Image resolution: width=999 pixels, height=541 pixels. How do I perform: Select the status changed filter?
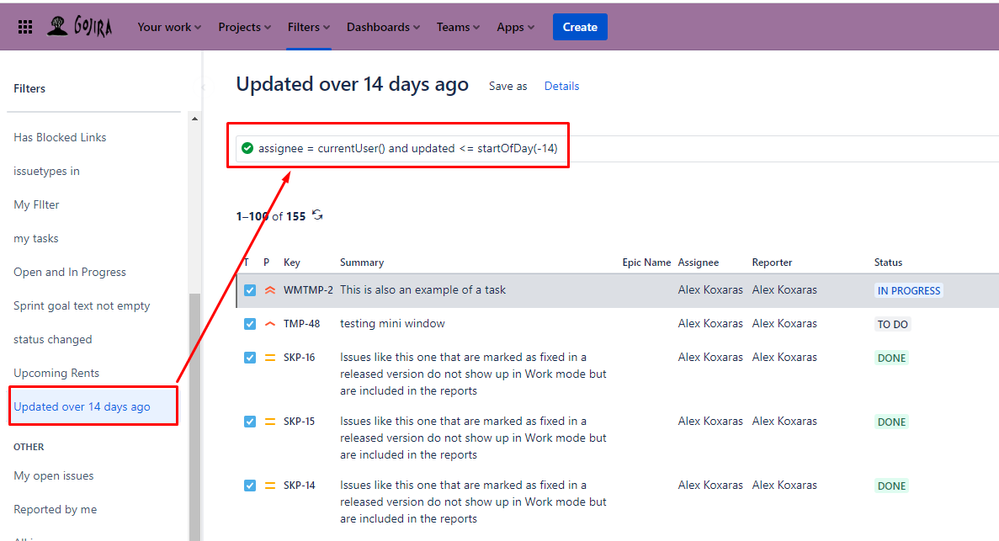tap(52, 340)
